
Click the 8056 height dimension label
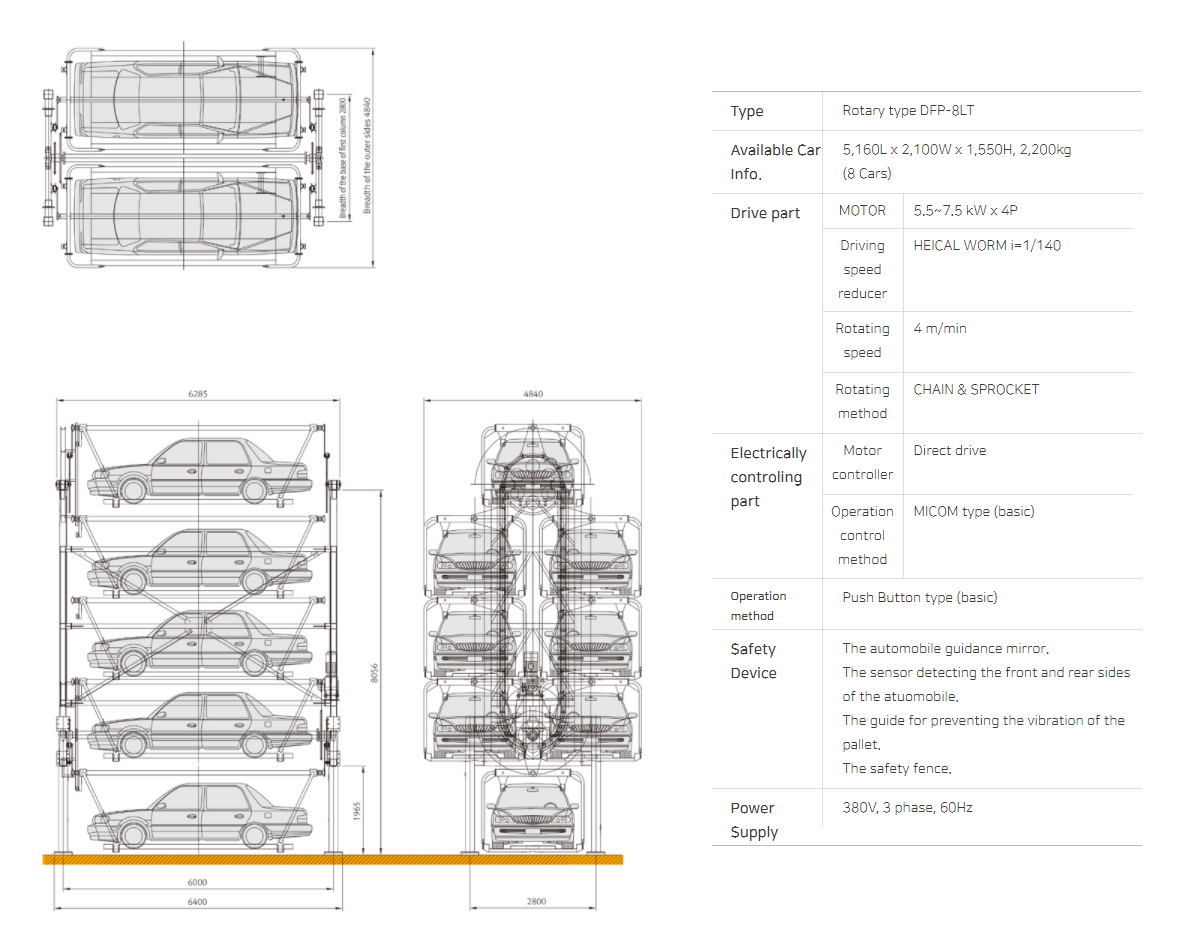pos(376,671)
